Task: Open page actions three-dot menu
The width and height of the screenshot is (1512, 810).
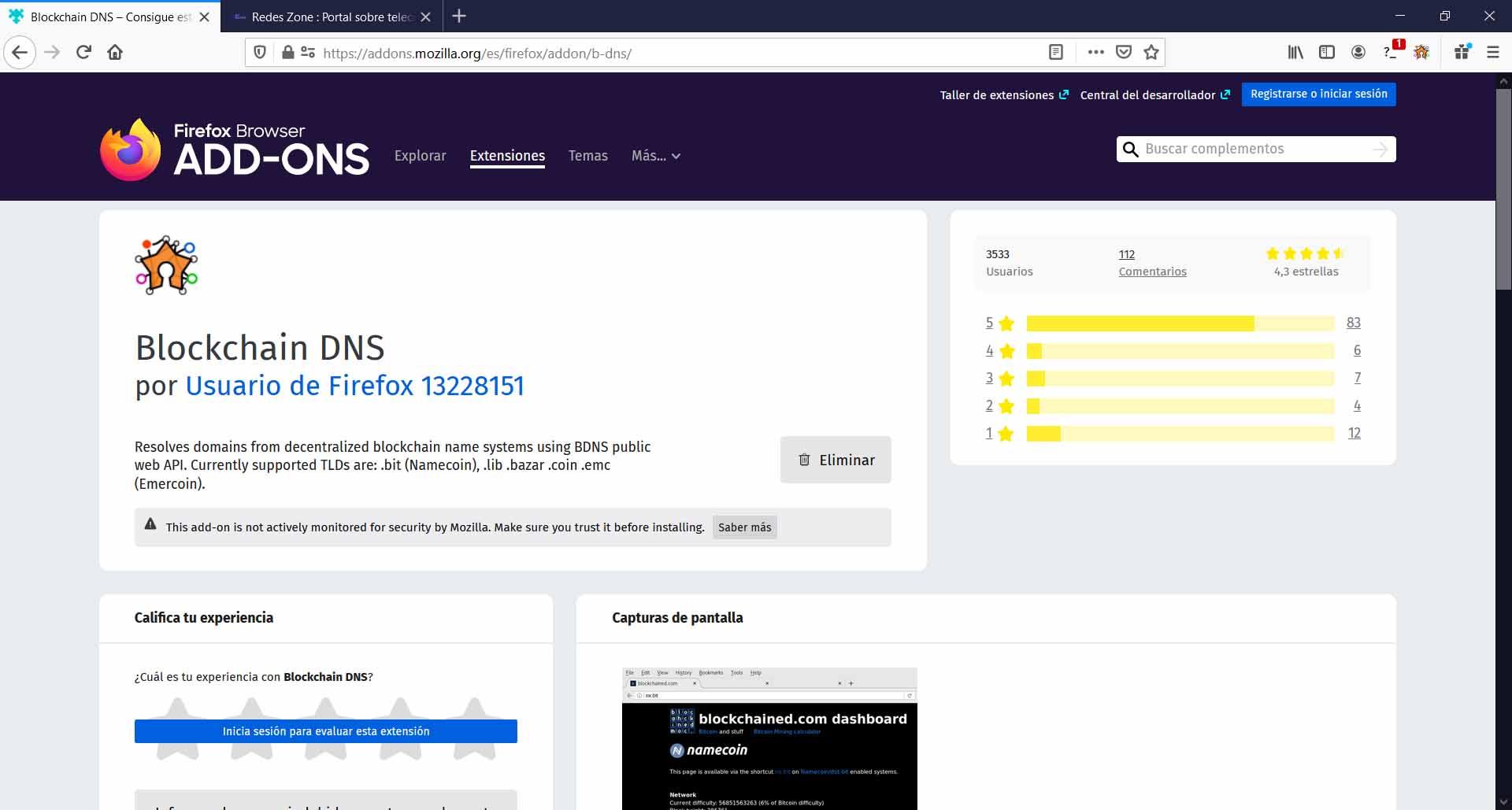Action: point(1095,53)
